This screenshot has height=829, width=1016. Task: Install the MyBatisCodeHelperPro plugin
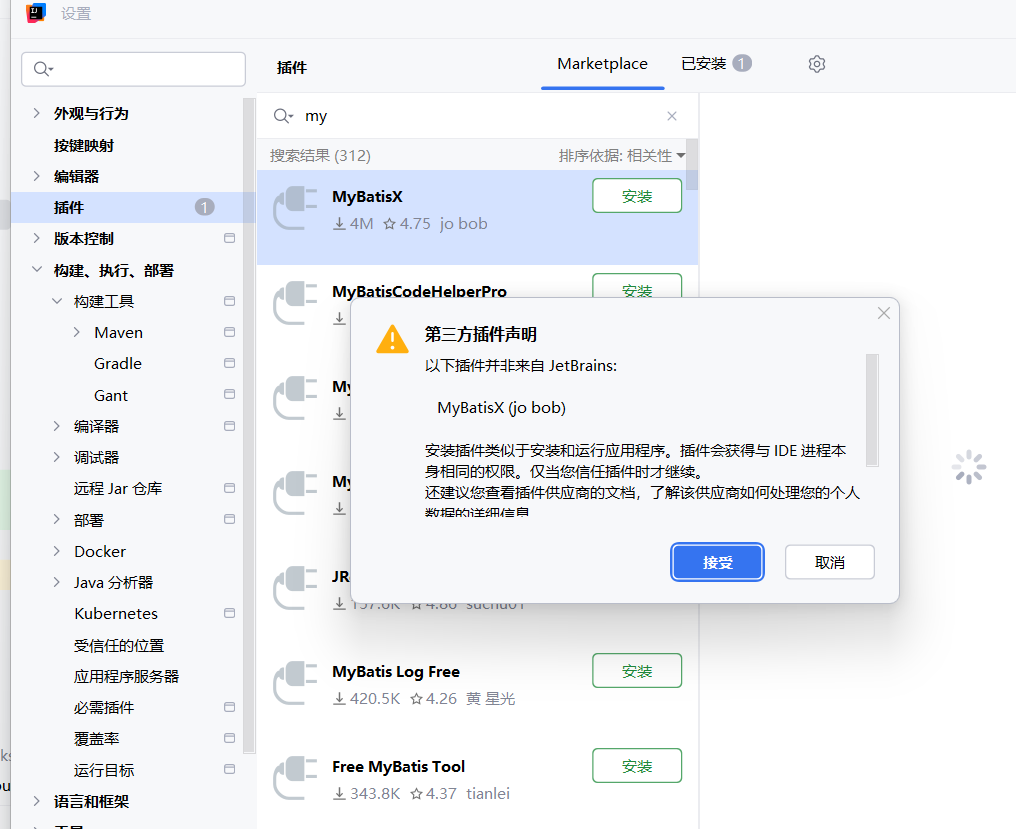tap(637, 286)
